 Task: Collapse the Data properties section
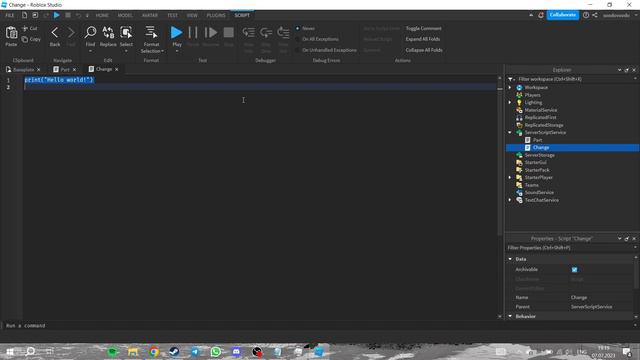click(510, 259)
